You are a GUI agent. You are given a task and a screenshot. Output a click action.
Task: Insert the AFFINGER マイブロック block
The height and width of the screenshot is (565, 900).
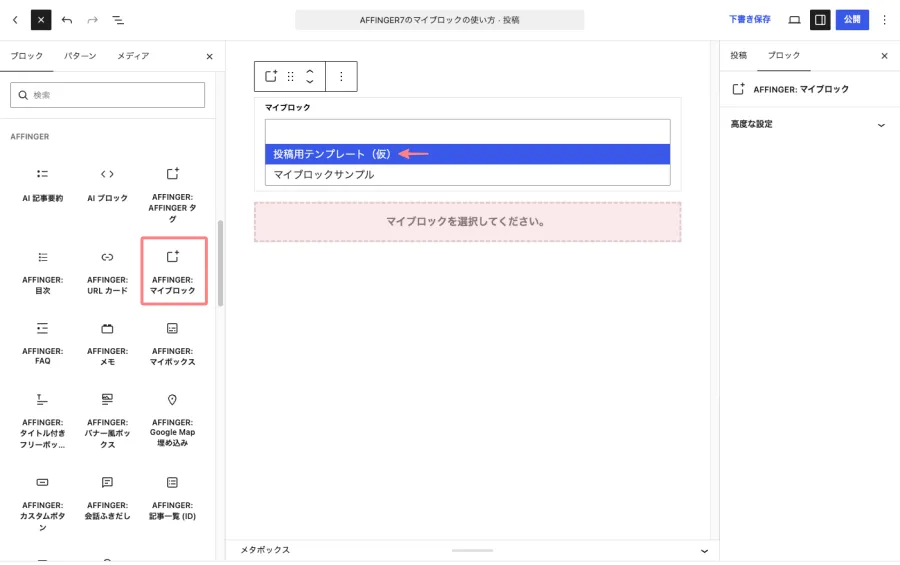coord(174,271)
